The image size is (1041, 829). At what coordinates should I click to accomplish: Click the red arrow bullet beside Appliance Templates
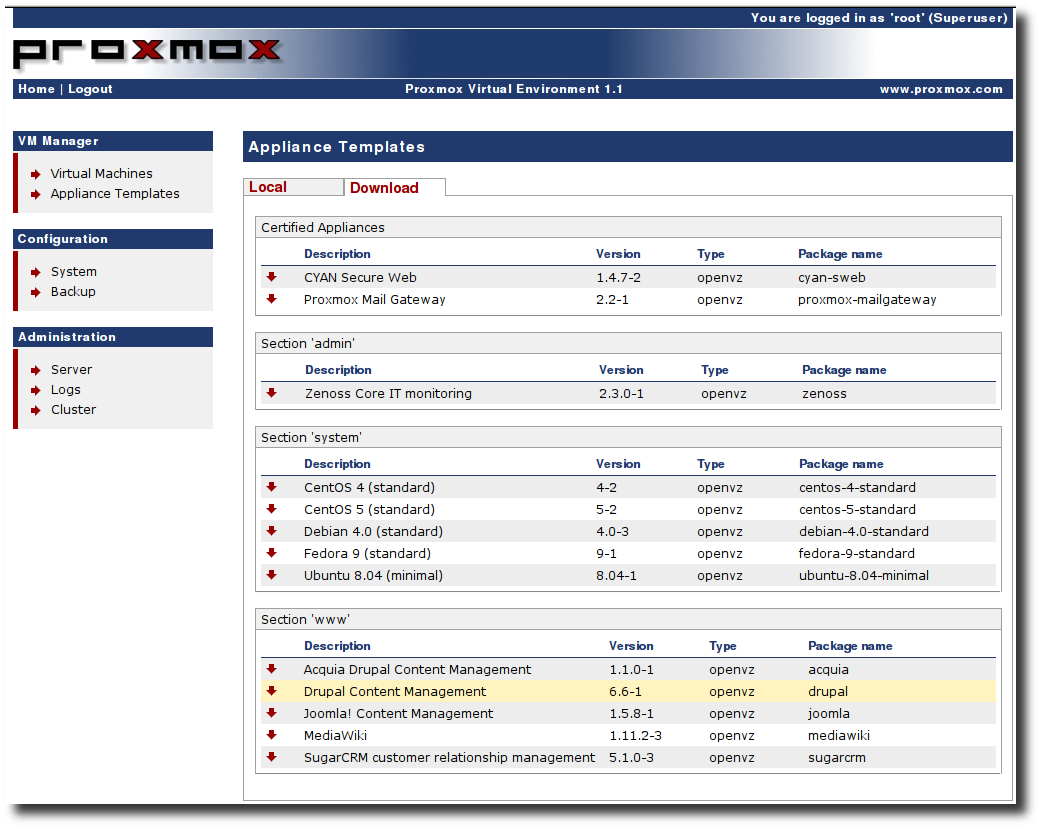pos(36,194)
